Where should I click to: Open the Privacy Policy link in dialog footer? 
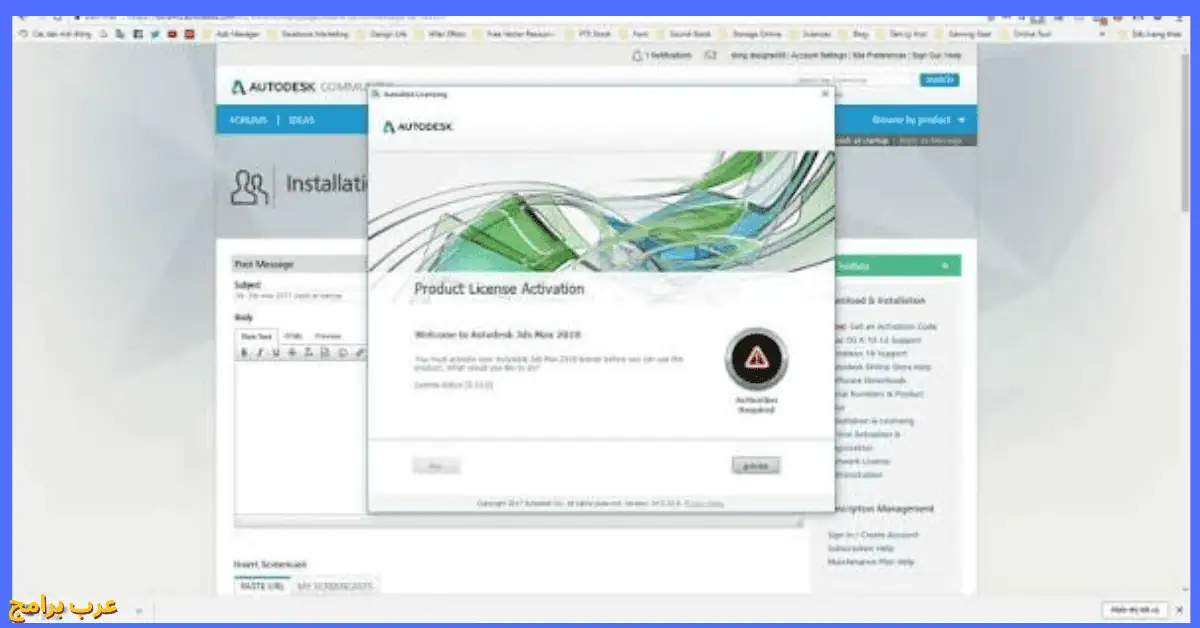704,503
